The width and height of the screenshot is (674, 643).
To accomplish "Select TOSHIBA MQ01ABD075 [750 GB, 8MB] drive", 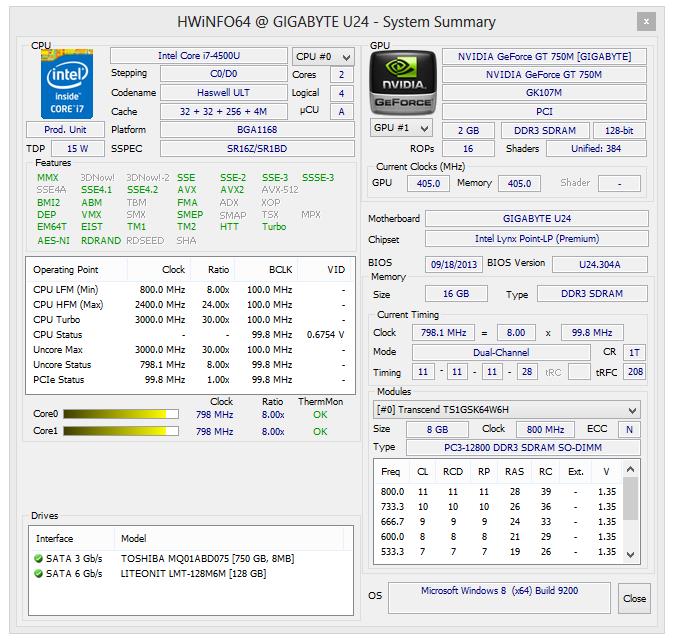I will (191, 558).
